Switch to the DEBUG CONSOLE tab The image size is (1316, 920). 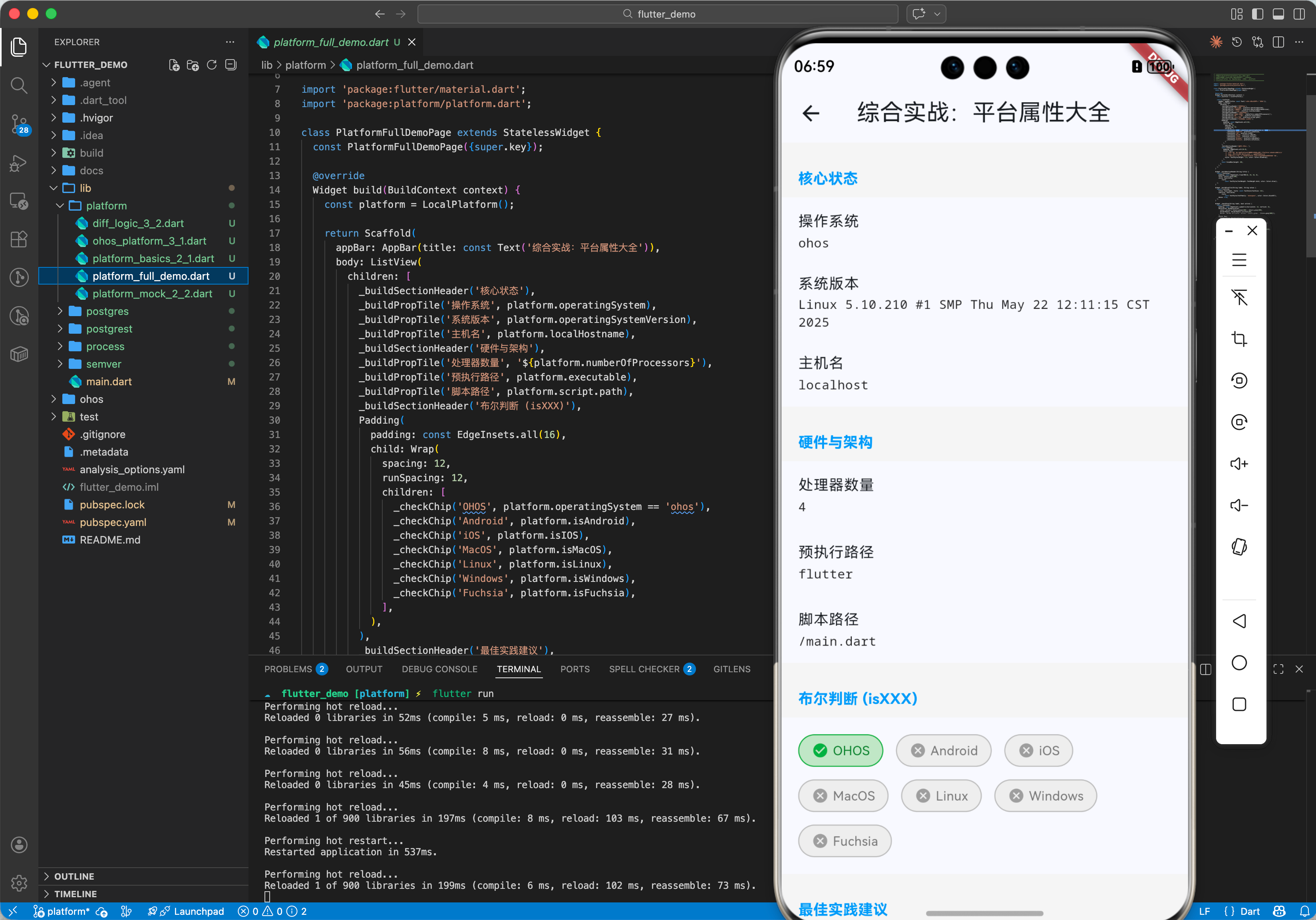tap(439, 669)
